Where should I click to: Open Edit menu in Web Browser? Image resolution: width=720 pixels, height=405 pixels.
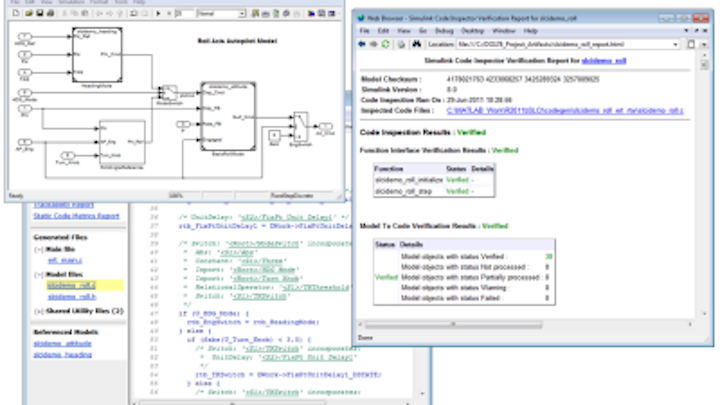click(x=383, y=31)
